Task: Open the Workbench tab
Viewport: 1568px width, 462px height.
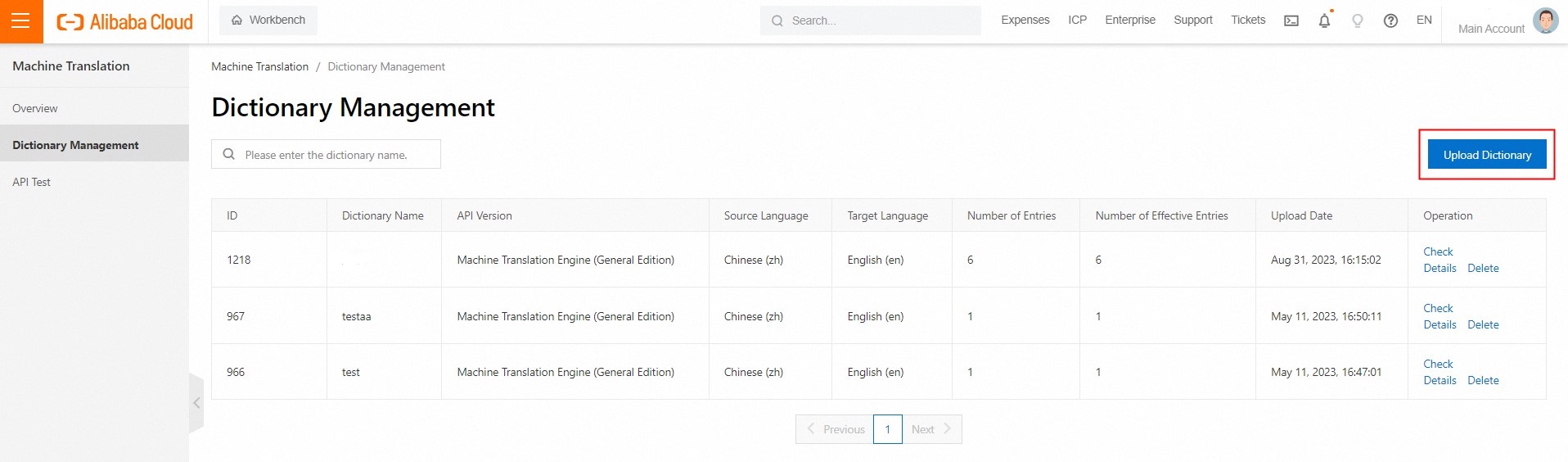Action: (x=268, y=20)
